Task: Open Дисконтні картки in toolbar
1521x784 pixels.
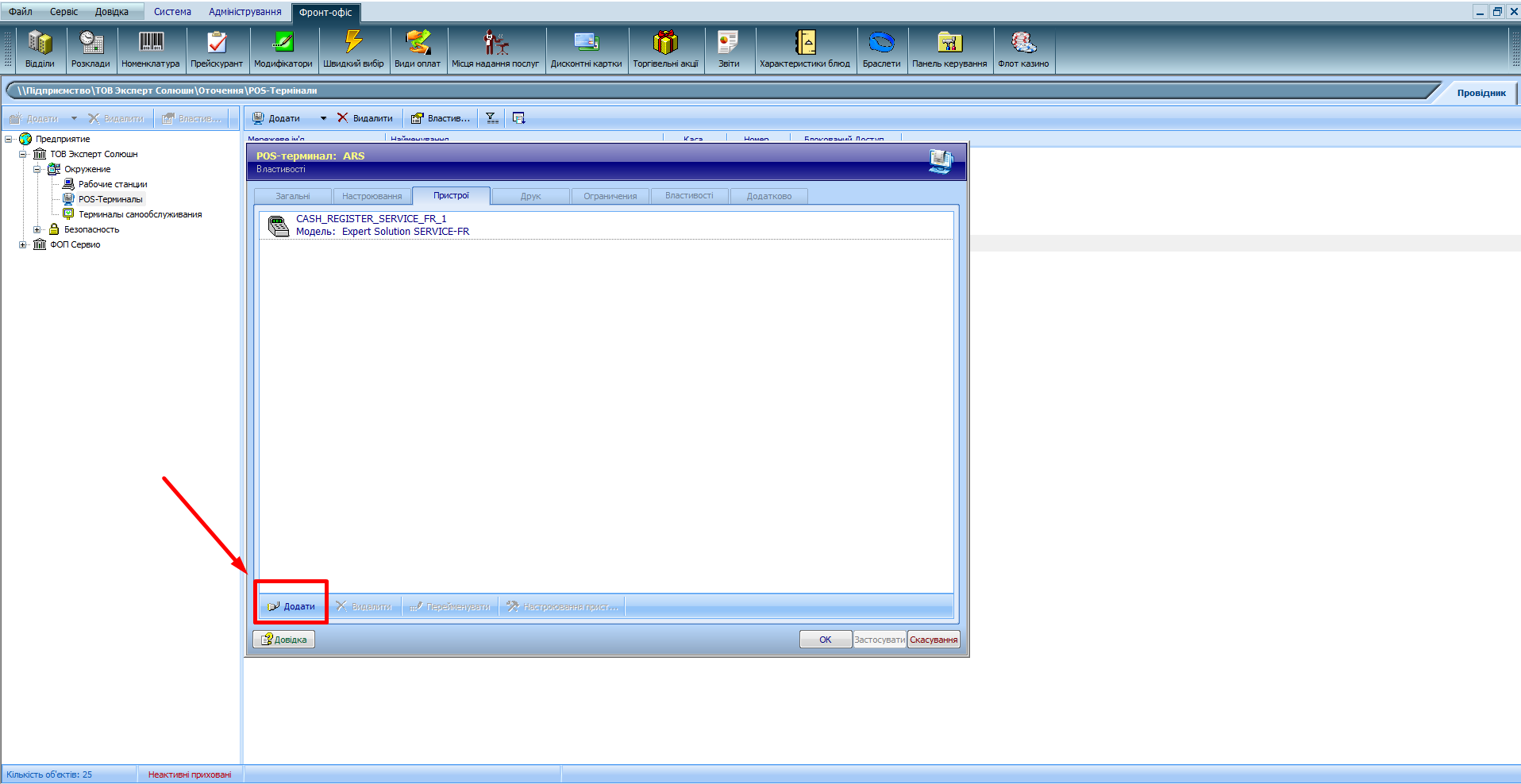Action: 586,49
